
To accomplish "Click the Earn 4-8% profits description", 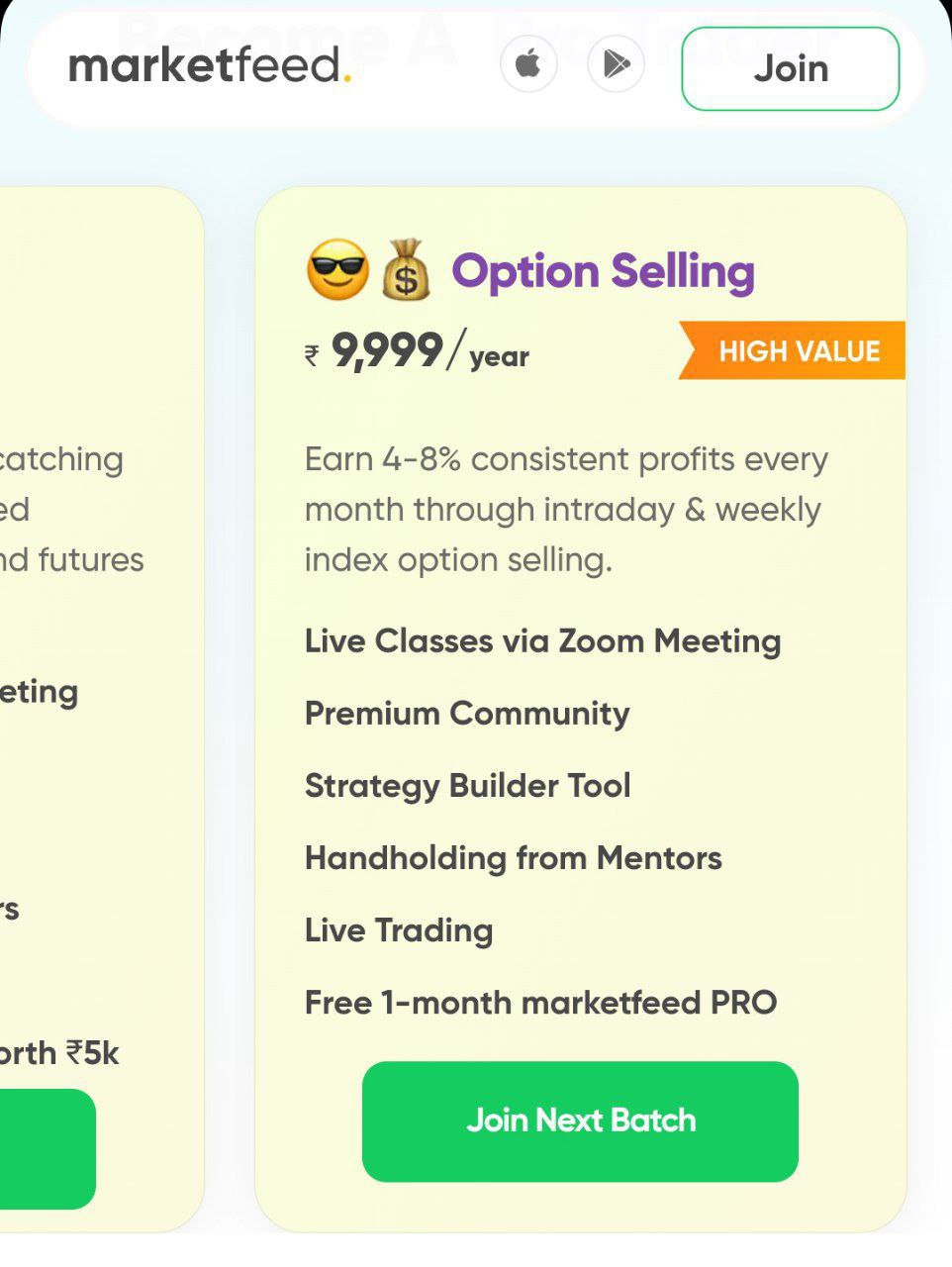I will point(566,510).
